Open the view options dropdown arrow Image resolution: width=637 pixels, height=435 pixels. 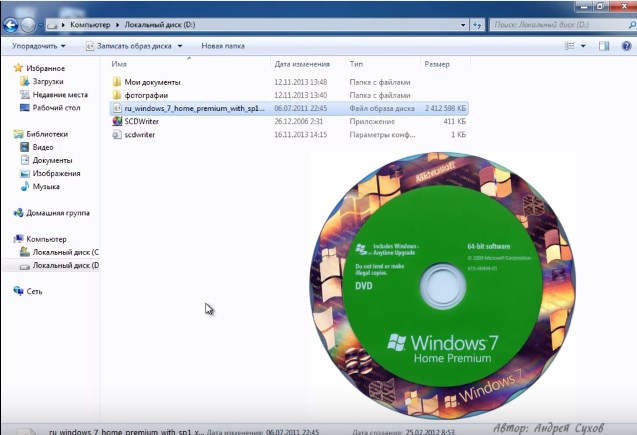(x=583, y=46)
